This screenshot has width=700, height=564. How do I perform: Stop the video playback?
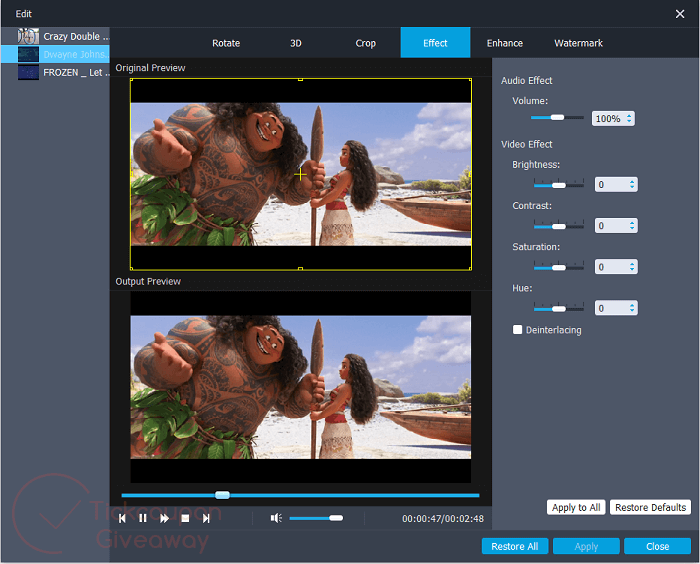click(185, 518)
